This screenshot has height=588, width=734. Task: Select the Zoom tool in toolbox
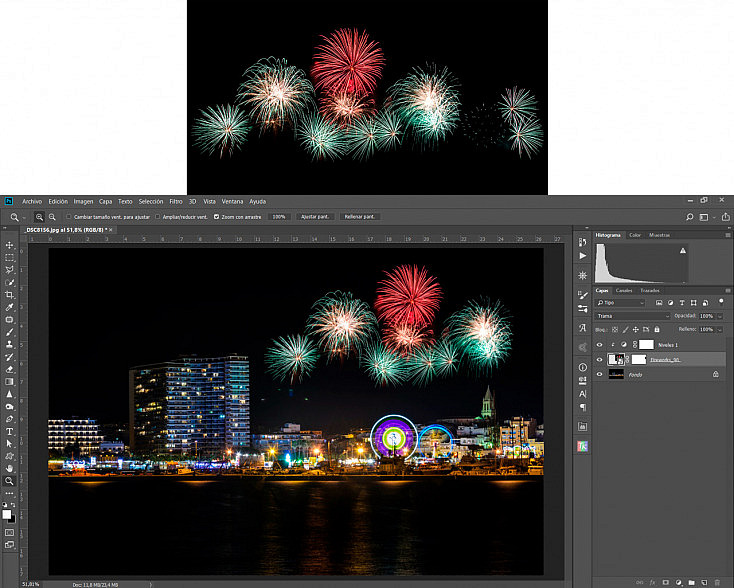(9, 481)
